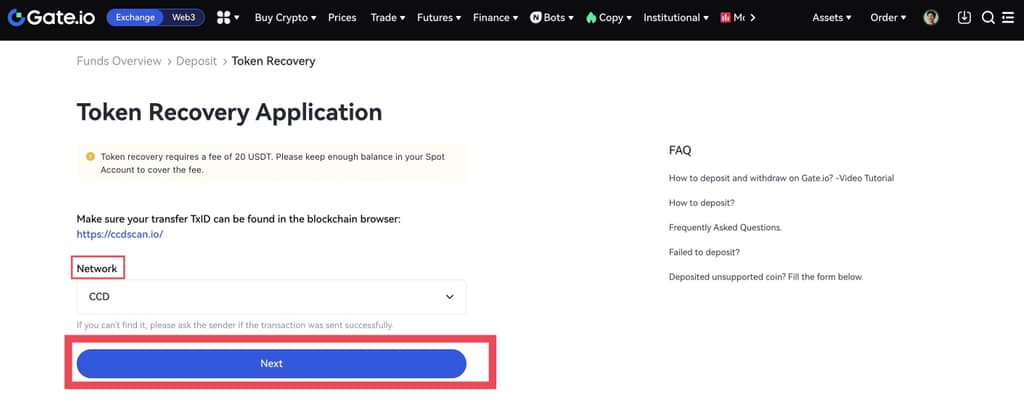The image size is (1024, 408).
Task: Expand the Order dropdown menu
Action: click(888, 18)
